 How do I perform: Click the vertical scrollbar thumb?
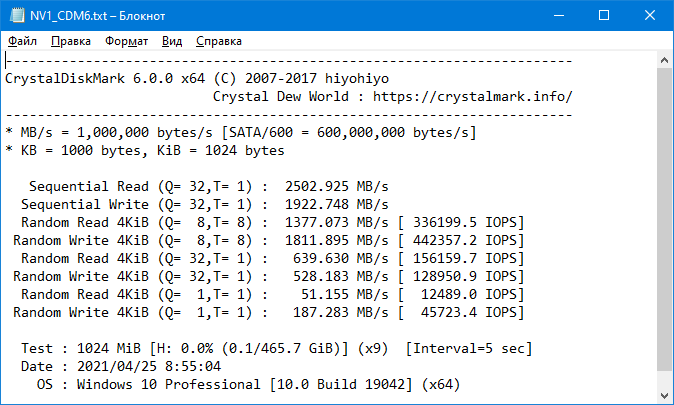(x=664, y=218)
